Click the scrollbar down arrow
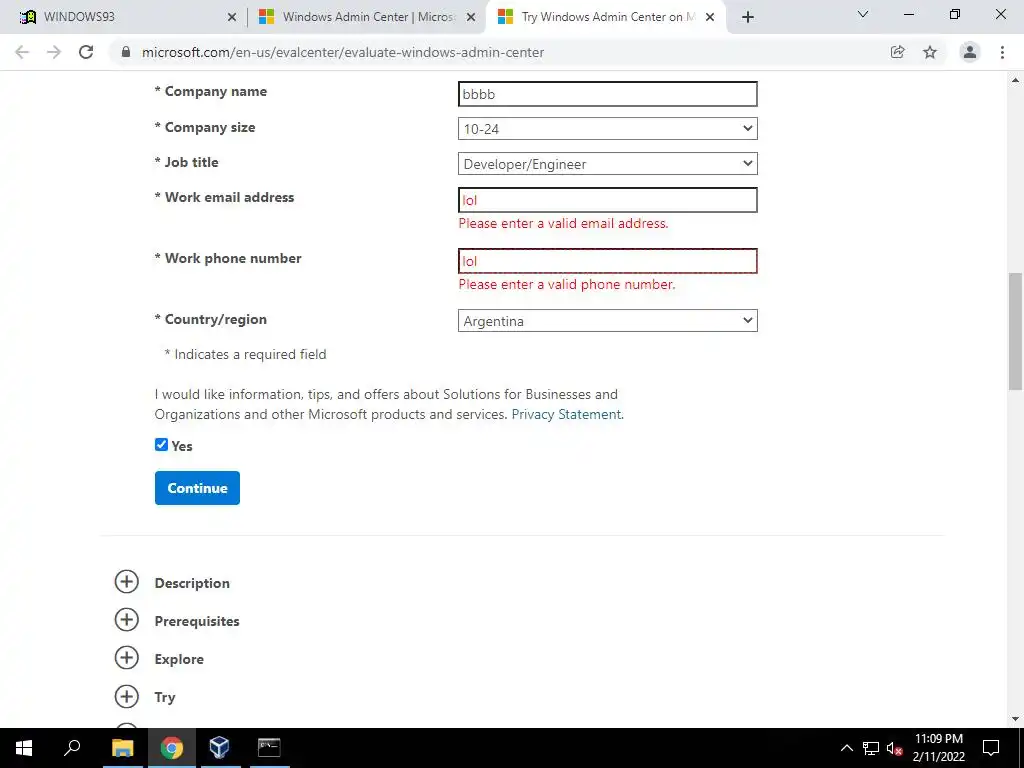Screen dimensions: 1024x768 (x=1015, y=719)
